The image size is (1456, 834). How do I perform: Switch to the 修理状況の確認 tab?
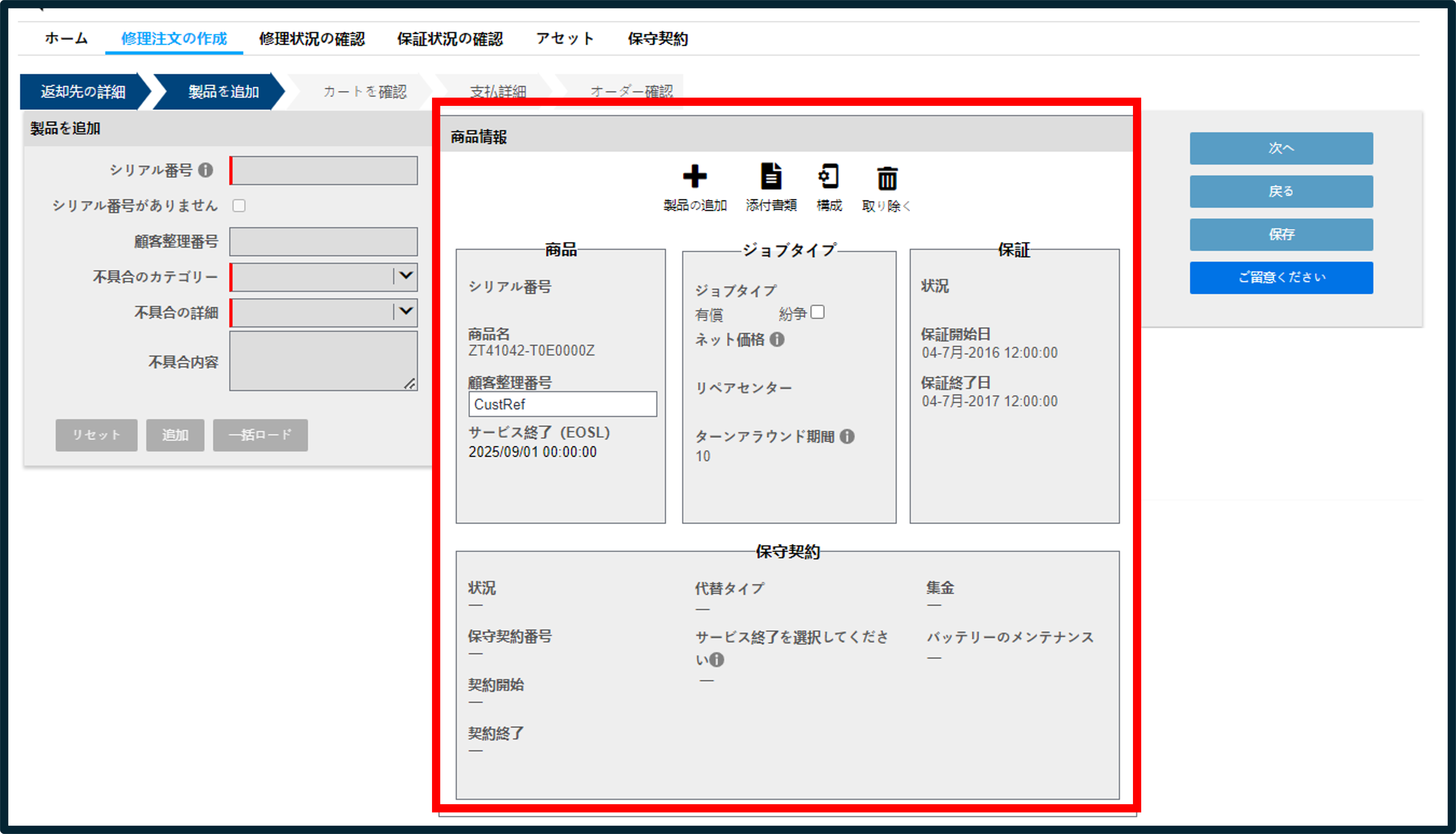tap(312, 39)
